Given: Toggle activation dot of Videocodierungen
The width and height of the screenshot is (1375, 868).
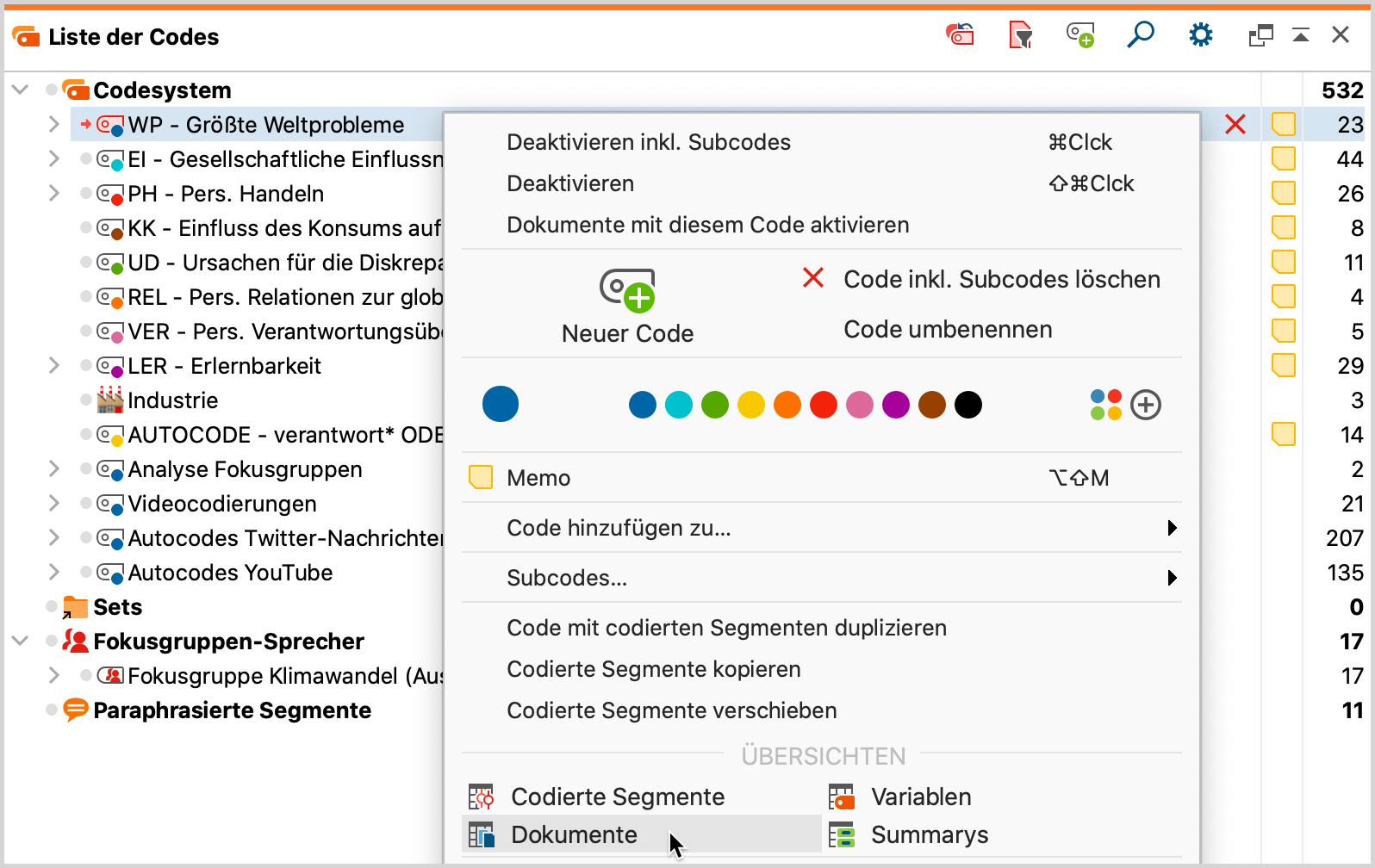Looking at the screenshot, I should tap(85, 503).
